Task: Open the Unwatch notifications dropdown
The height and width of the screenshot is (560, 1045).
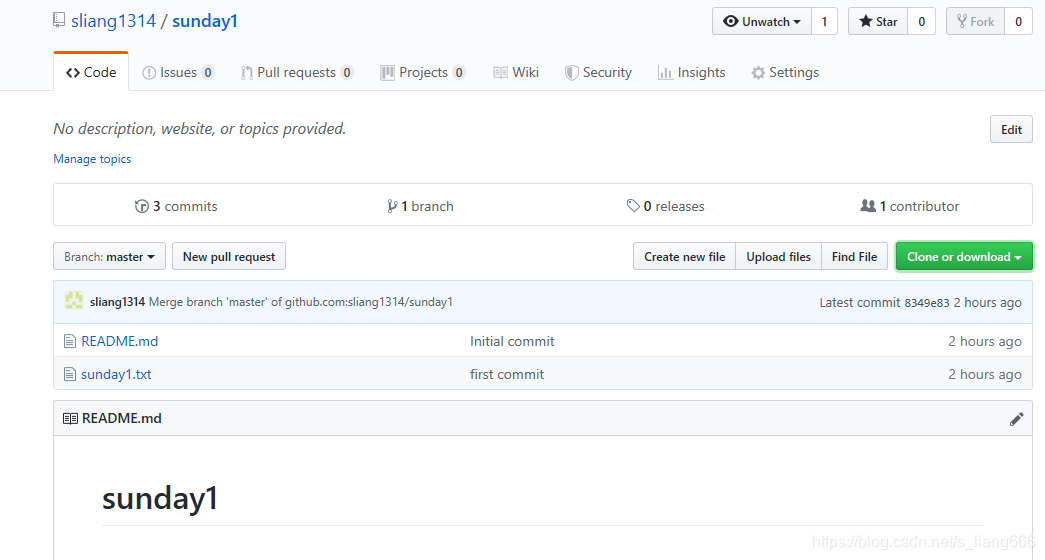Action: point(762,21)
